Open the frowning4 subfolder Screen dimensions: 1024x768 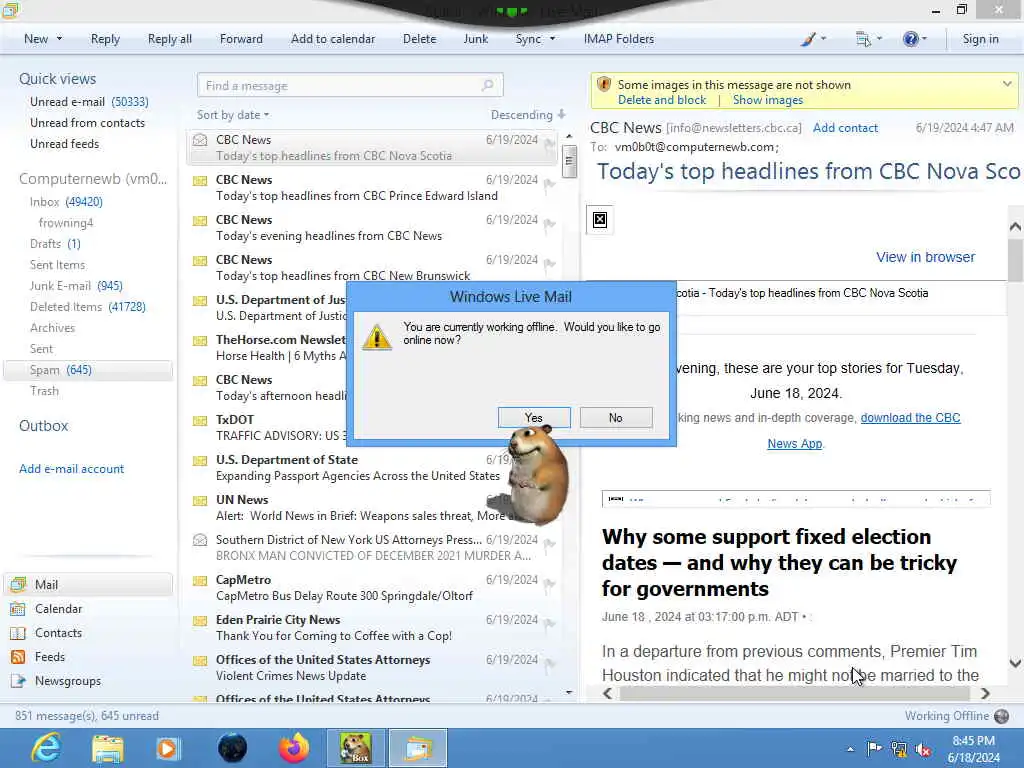(66, 223)
